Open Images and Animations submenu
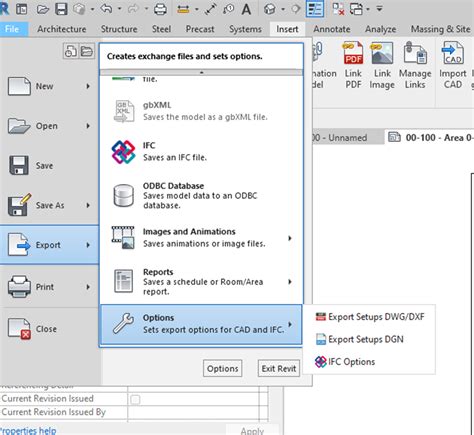Screen dimensions: 474x435 [201, 238]
